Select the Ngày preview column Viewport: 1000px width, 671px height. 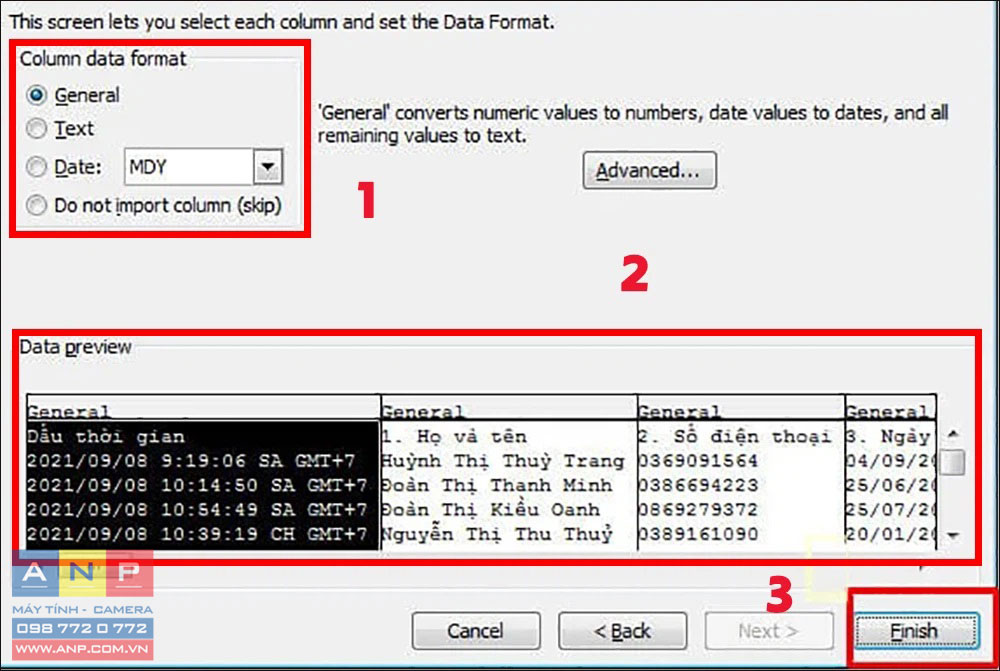(890, 472)
